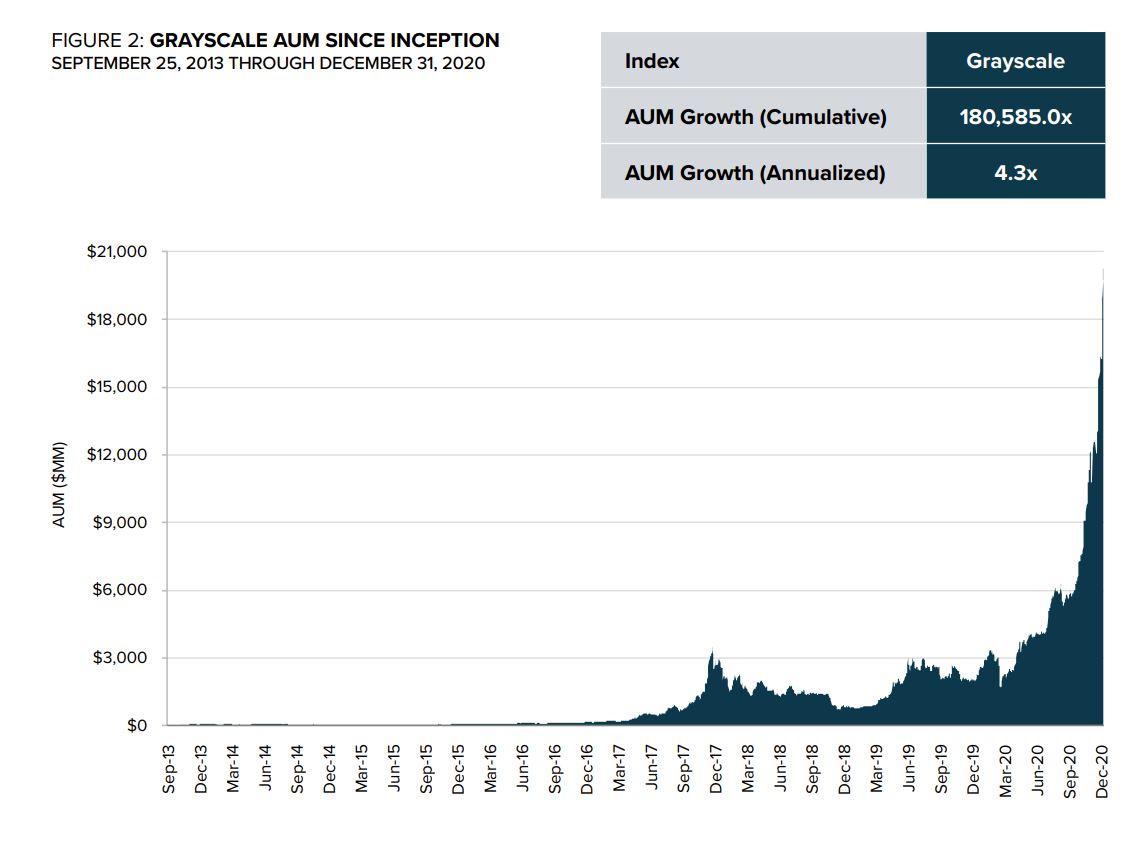Click the '$12,000' y-axis label
The height and width of the screenshot is (841, 1148).
[x=116, y=455]
